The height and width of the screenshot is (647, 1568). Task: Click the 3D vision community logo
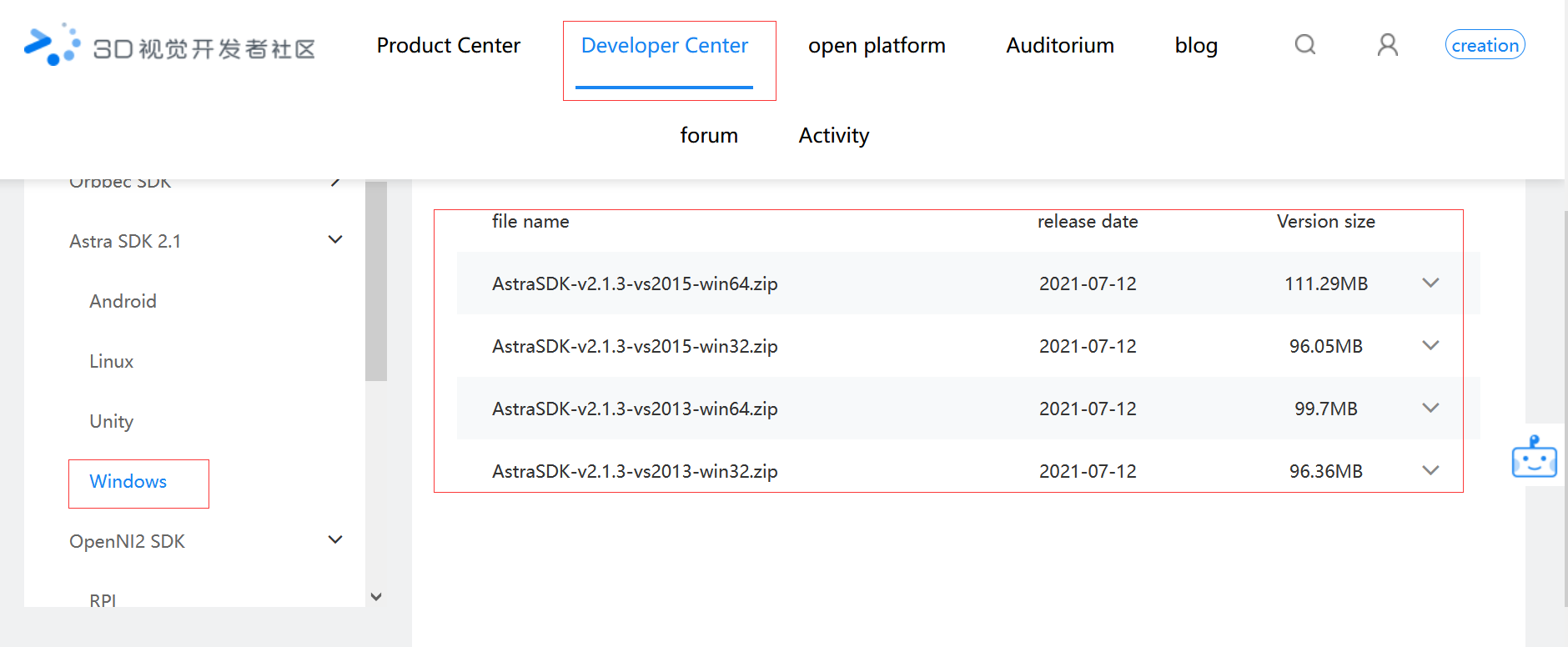point(170,46)
